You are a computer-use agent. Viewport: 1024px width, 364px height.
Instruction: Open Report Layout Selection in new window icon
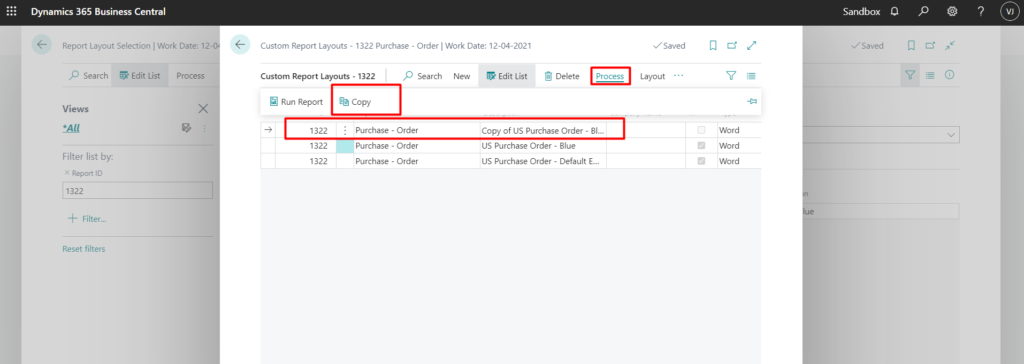tap(931, 46)
